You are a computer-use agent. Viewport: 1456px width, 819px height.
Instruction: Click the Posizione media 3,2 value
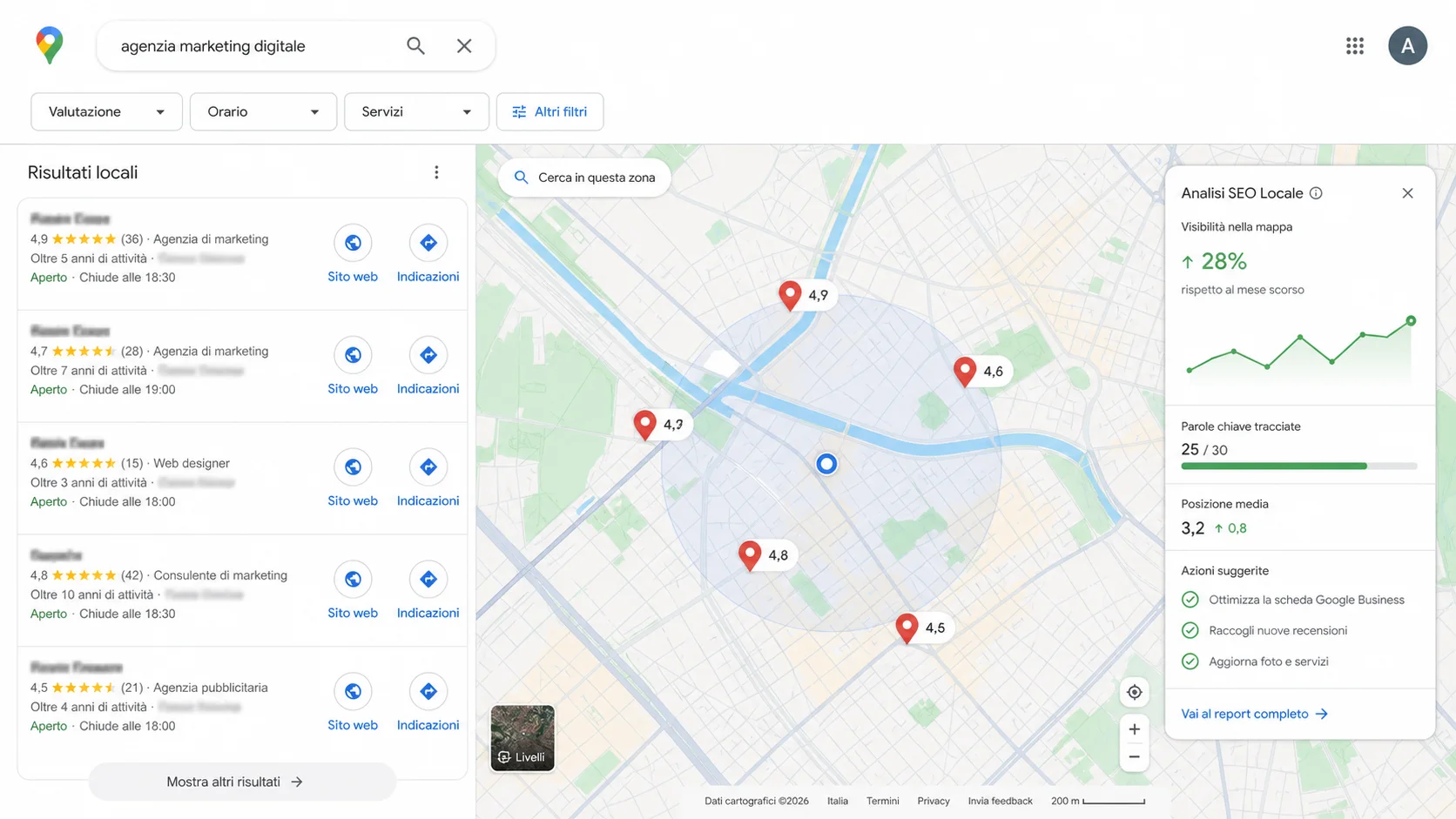pos(1192,528)
